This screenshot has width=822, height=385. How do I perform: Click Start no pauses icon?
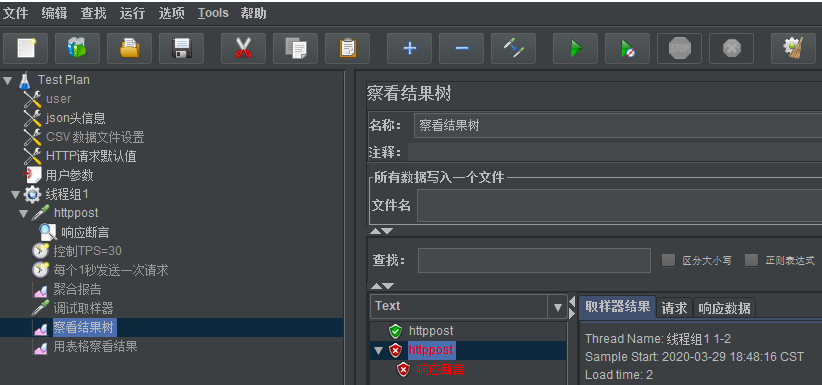[x=628, y=49]
